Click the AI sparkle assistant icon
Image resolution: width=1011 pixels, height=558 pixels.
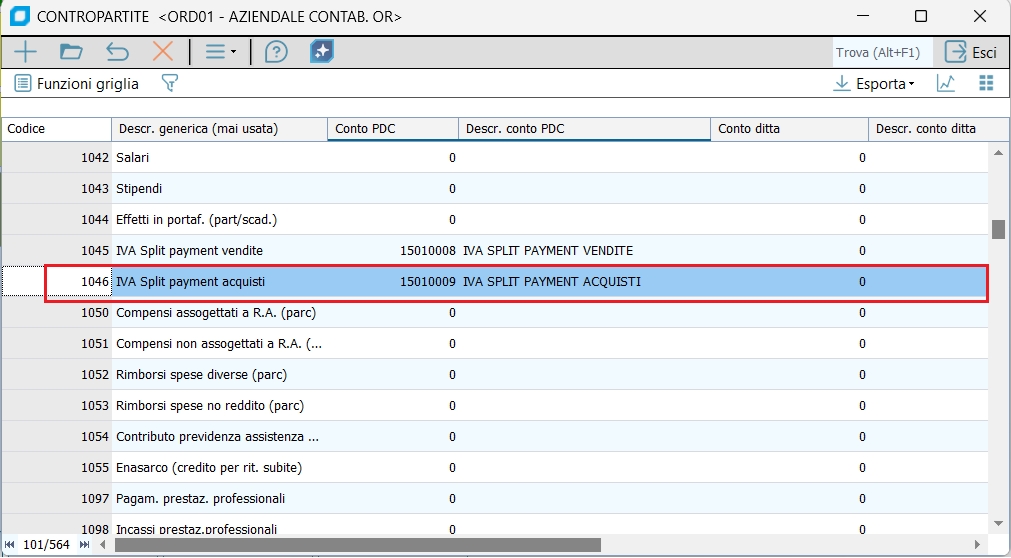(x=322, y=52)
